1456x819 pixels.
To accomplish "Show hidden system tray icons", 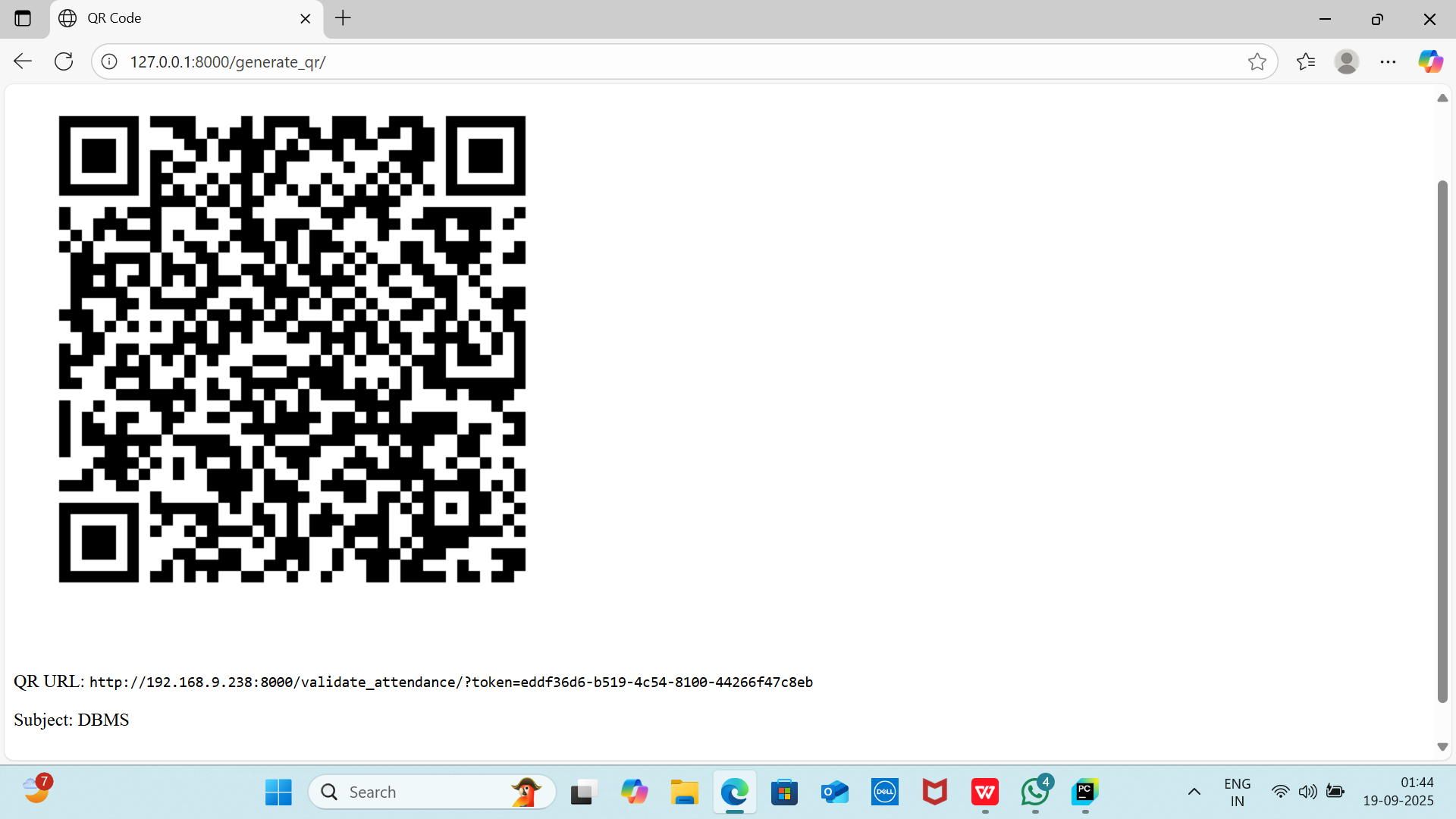I will (x=1194, y=792).
